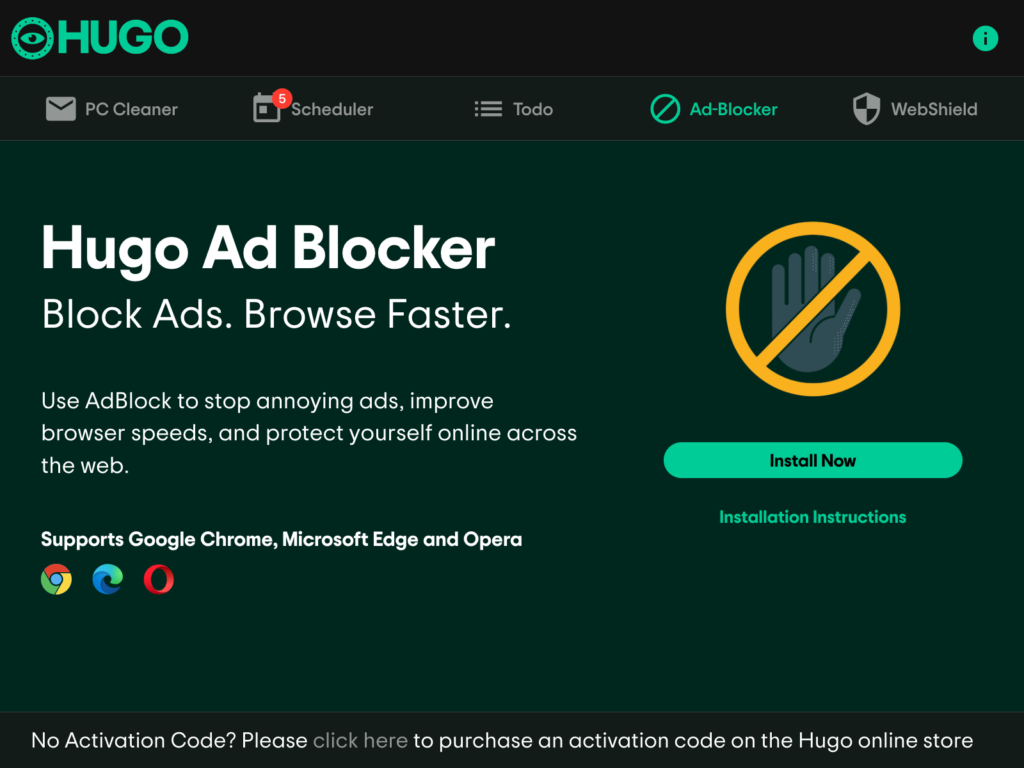Viewport: 1024px width, 768px height.
Task: Click the orange blocked-hand graphic
Action: (813, 309)
